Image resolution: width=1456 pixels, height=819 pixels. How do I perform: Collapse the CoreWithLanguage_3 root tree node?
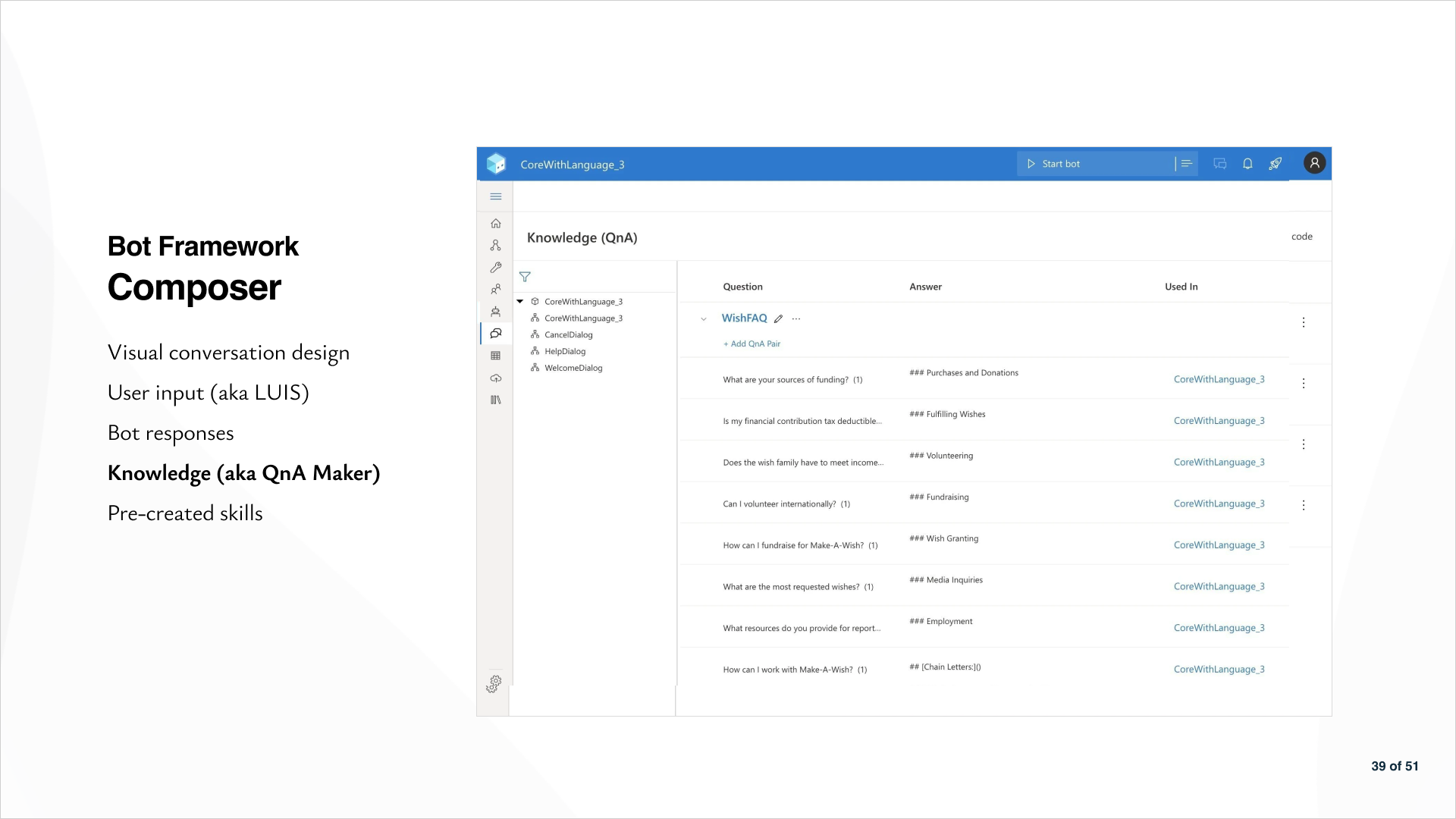tap(520, 302)
